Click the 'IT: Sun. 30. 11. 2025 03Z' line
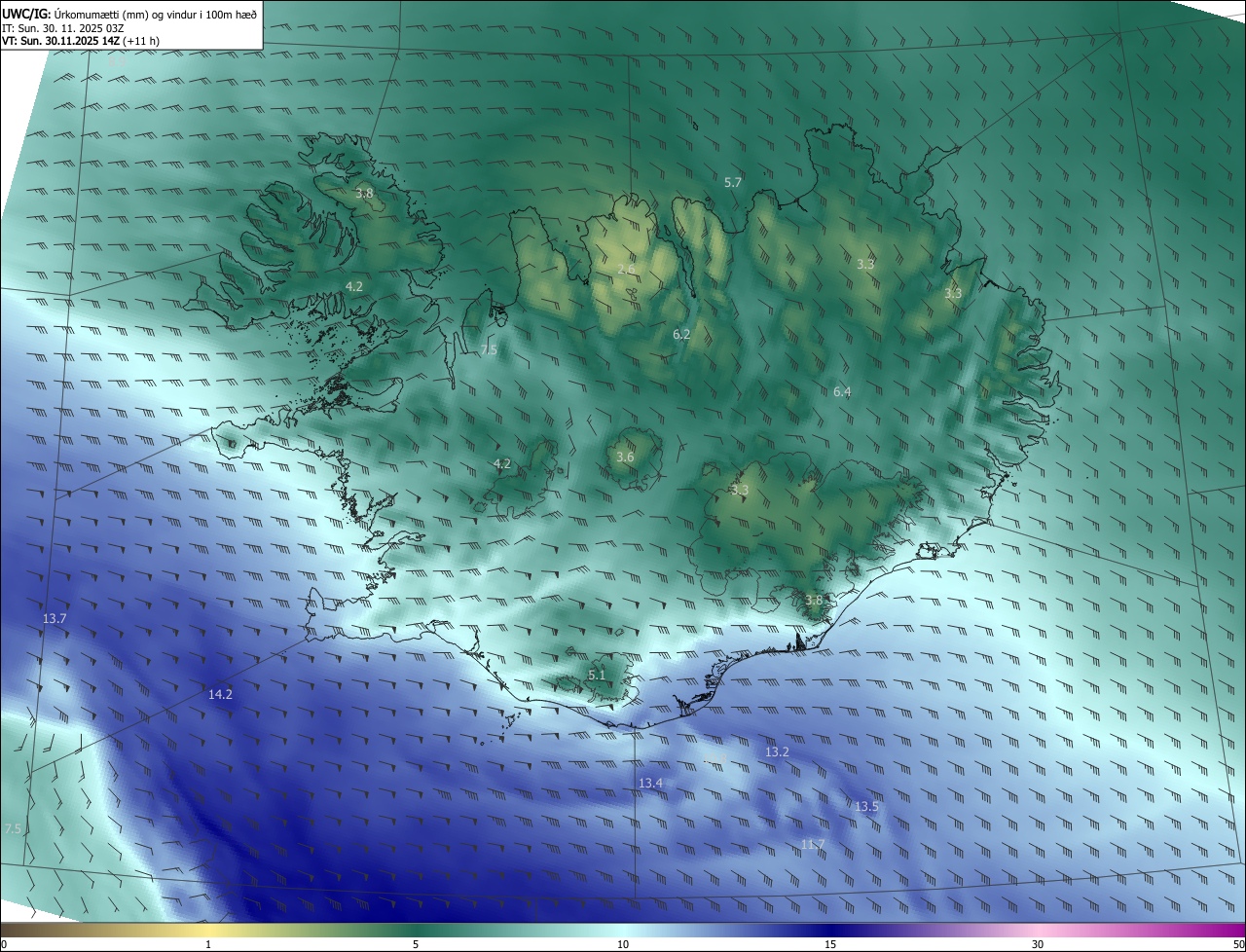The image size is (1246, 952). [x=62, y=28]
